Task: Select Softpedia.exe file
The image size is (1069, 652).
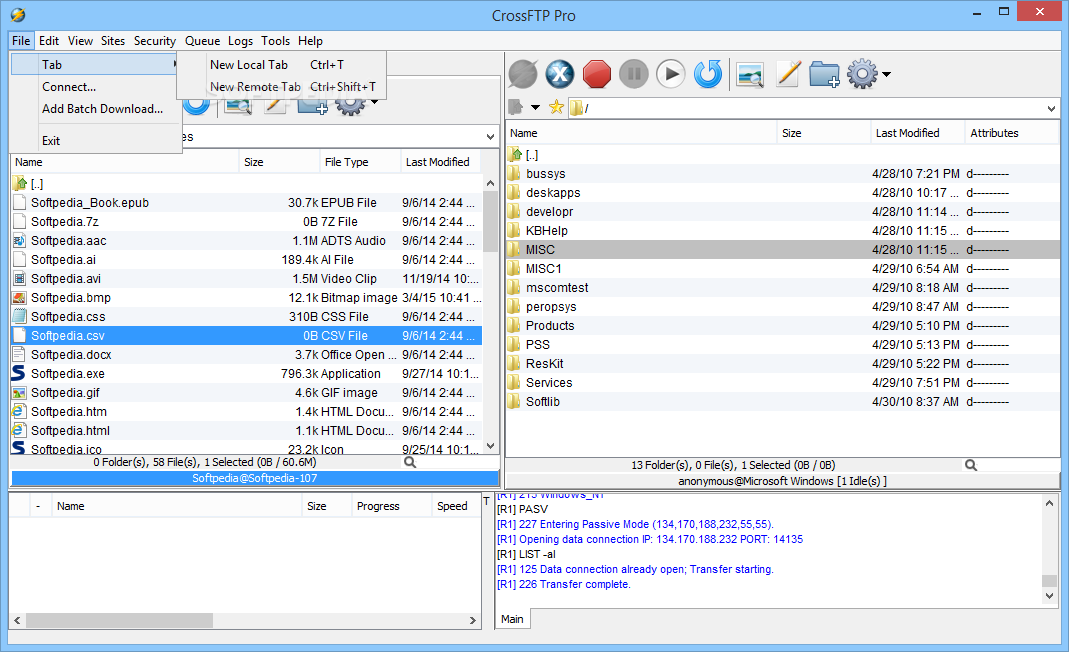Action: 247,374
